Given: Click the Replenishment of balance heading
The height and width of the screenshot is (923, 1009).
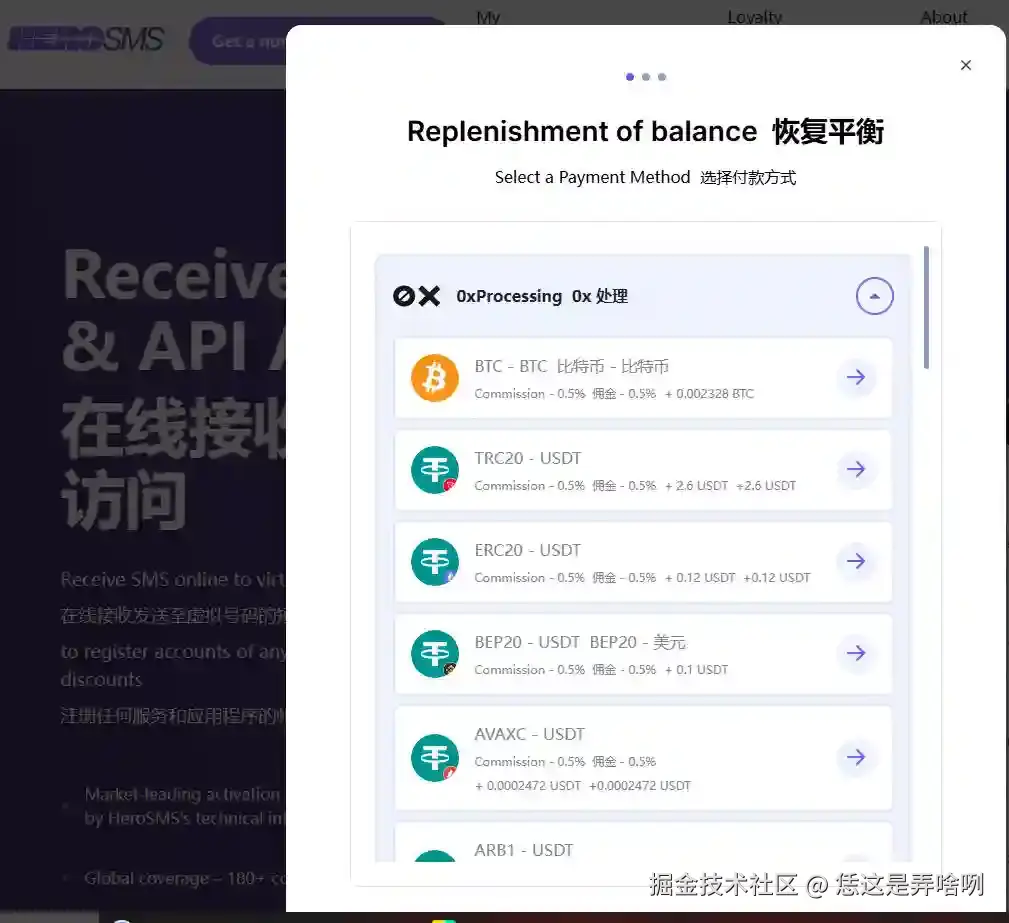Looking at the screenshot, I should point(645,132).
